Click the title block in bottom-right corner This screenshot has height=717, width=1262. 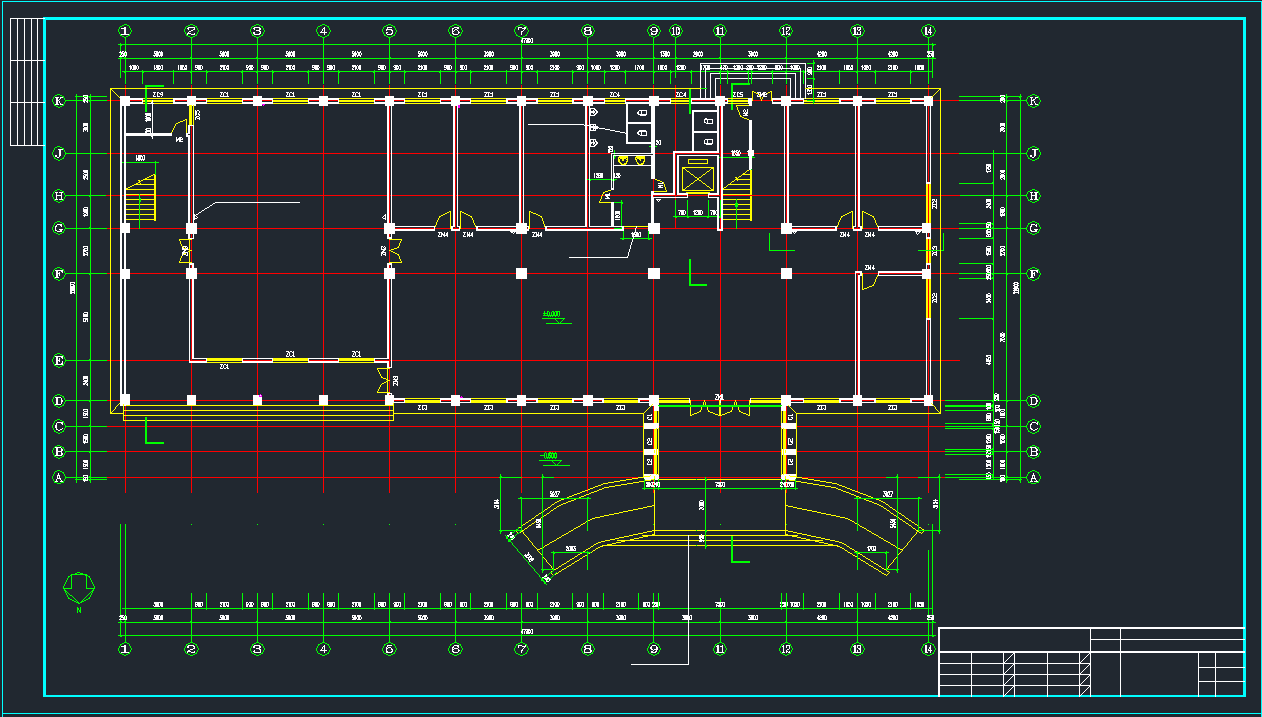(1091, 661)
